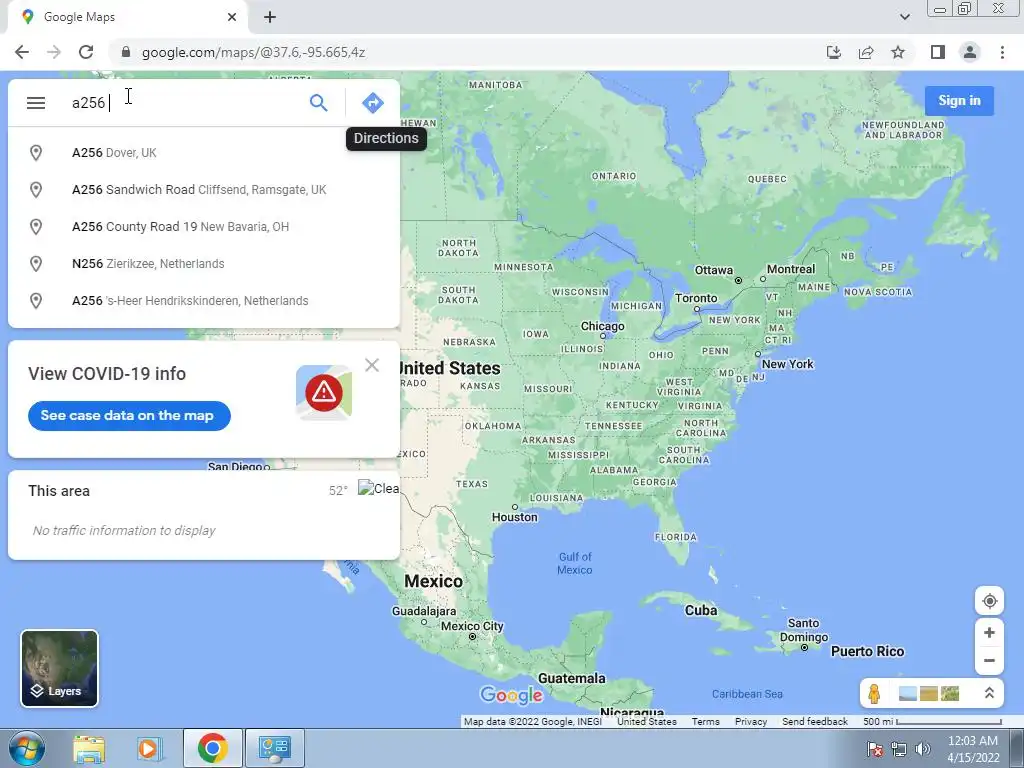Select A256 's-Heer Hendrikskinderen suggestion

(204, 301)
